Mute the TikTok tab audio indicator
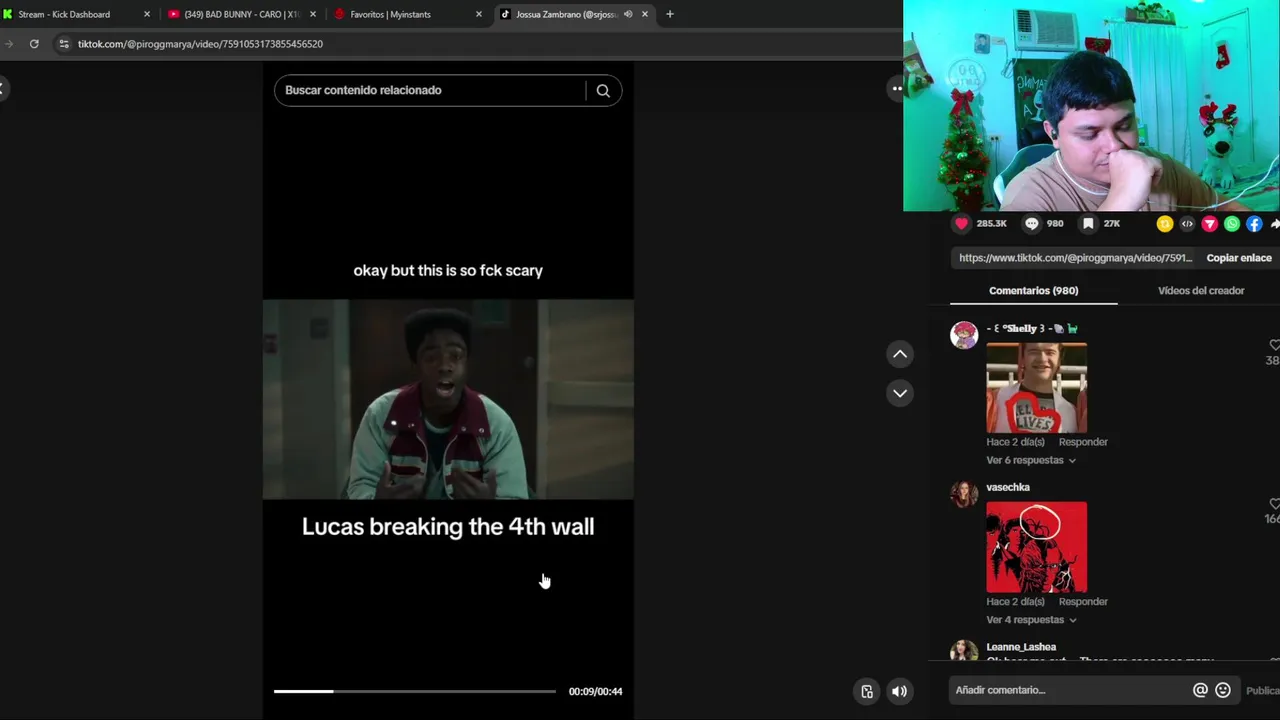 point(628,14)
